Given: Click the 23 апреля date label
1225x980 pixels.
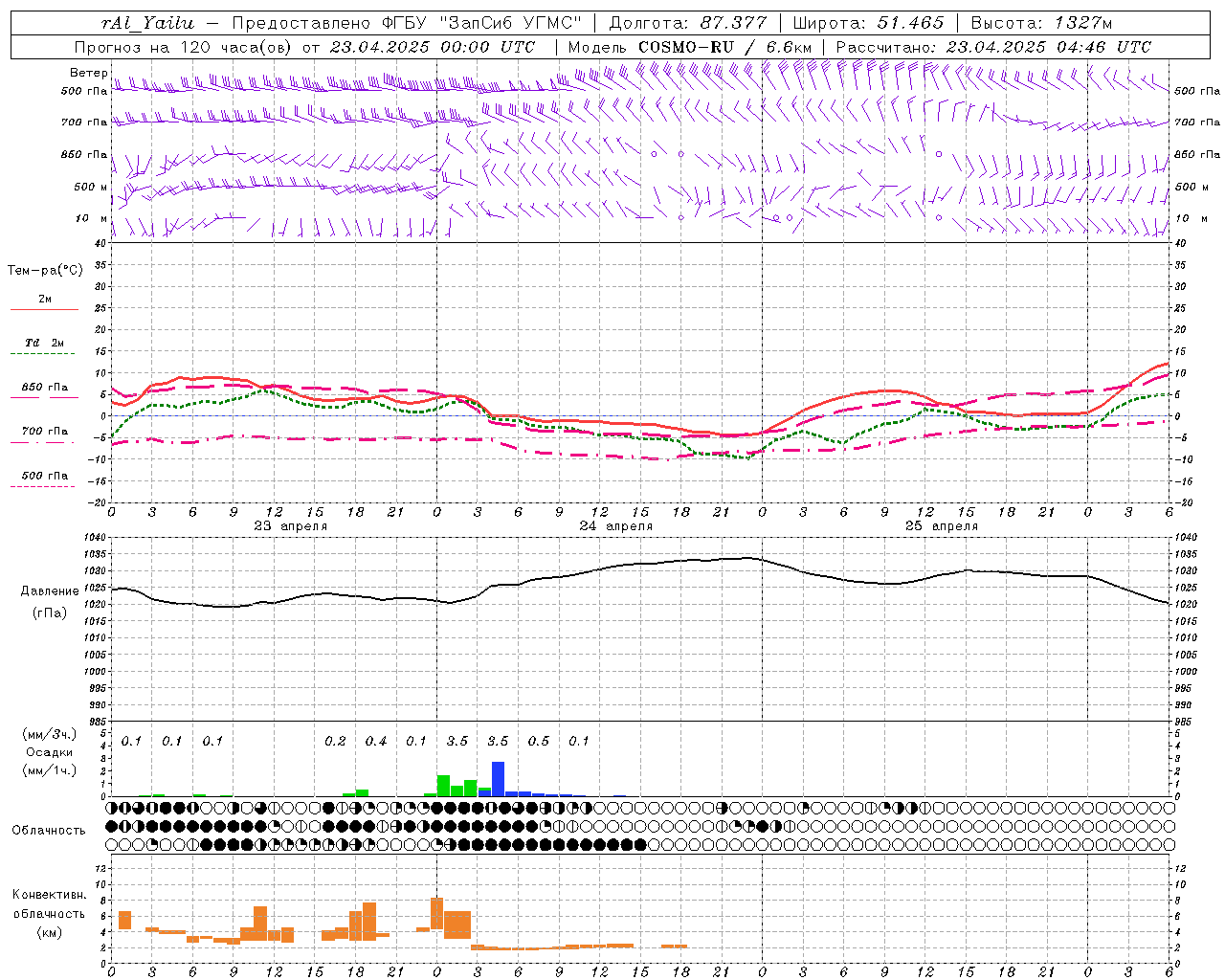Looking at the screenshot, I should [x=290, y=526].
